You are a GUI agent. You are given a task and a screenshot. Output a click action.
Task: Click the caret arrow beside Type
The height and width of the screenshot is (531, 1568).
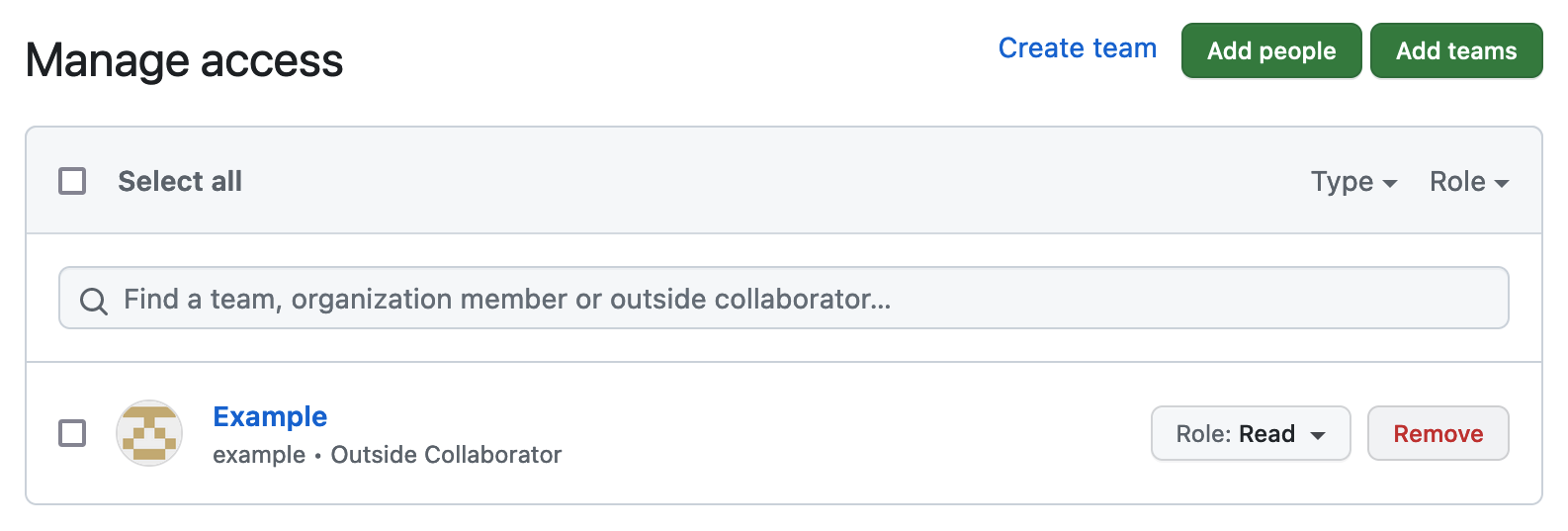(x=1390, y=184)
